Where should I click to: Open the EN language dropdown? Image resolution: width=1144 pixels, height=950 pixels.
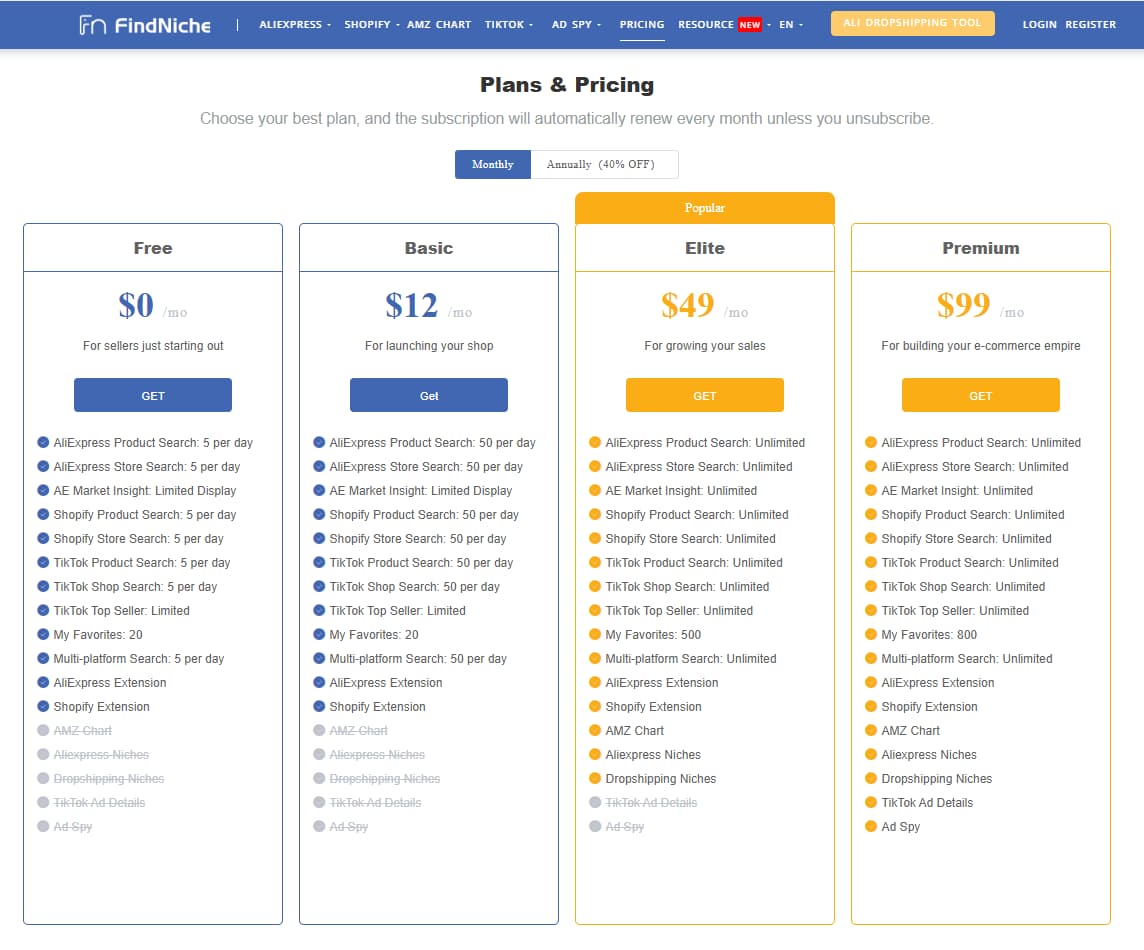tap(791, 25)
